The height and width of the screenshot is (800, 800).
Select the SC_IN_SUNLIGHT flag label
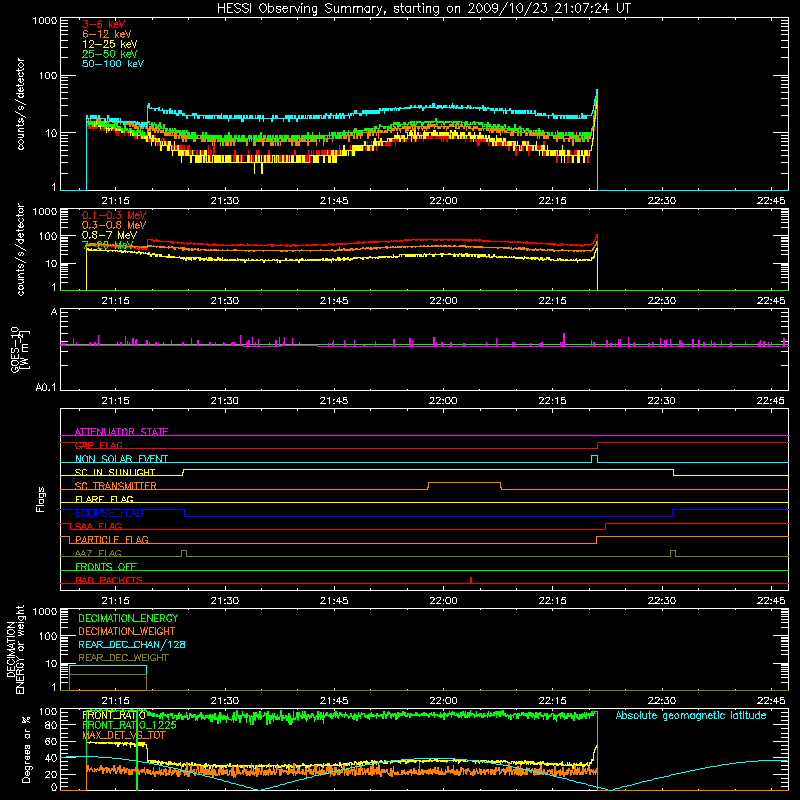[115, 472]
